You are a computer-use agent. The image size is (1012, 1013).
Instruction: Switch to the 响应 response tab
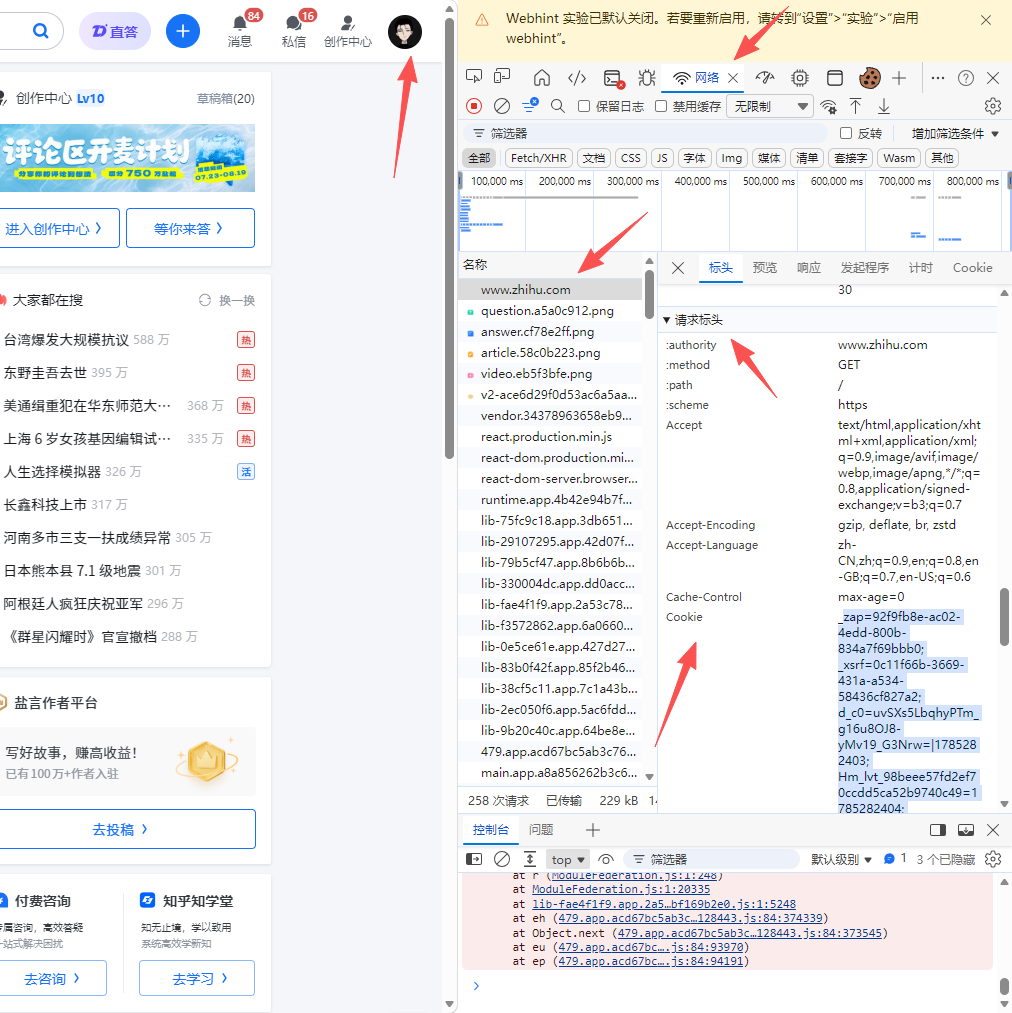coord(808,267)
